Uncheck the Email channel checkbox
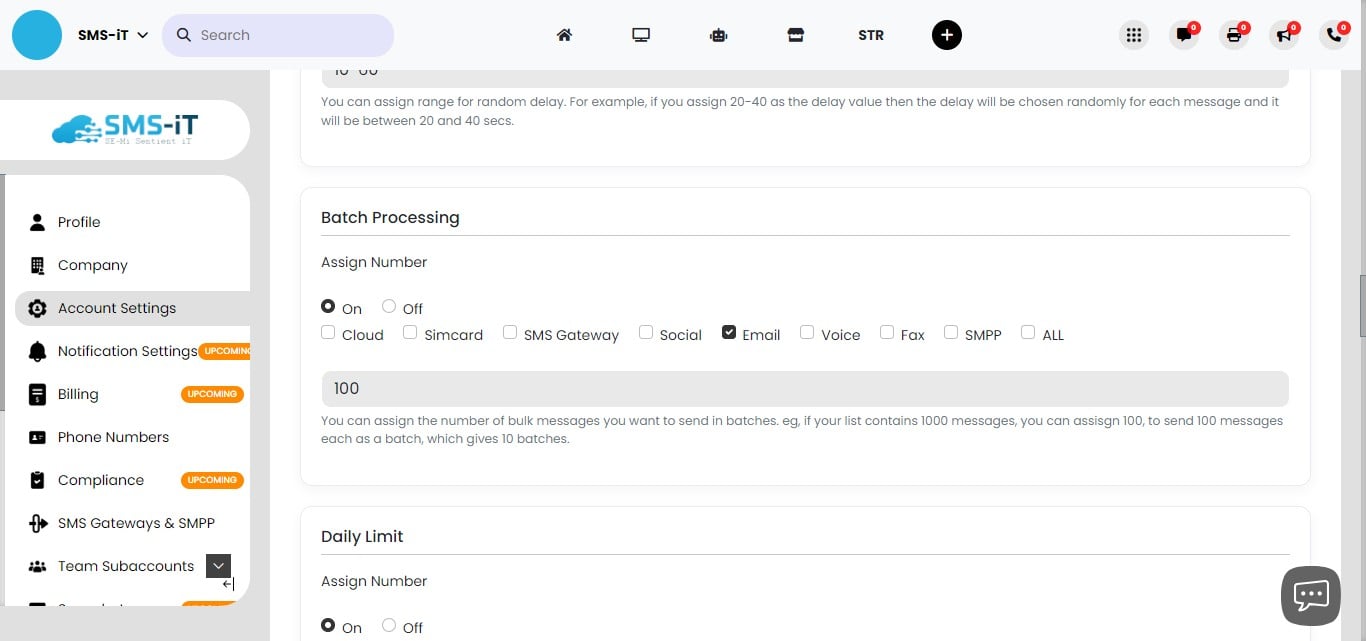The width and height of the screenshot is (1366, 641). [729, 331]
